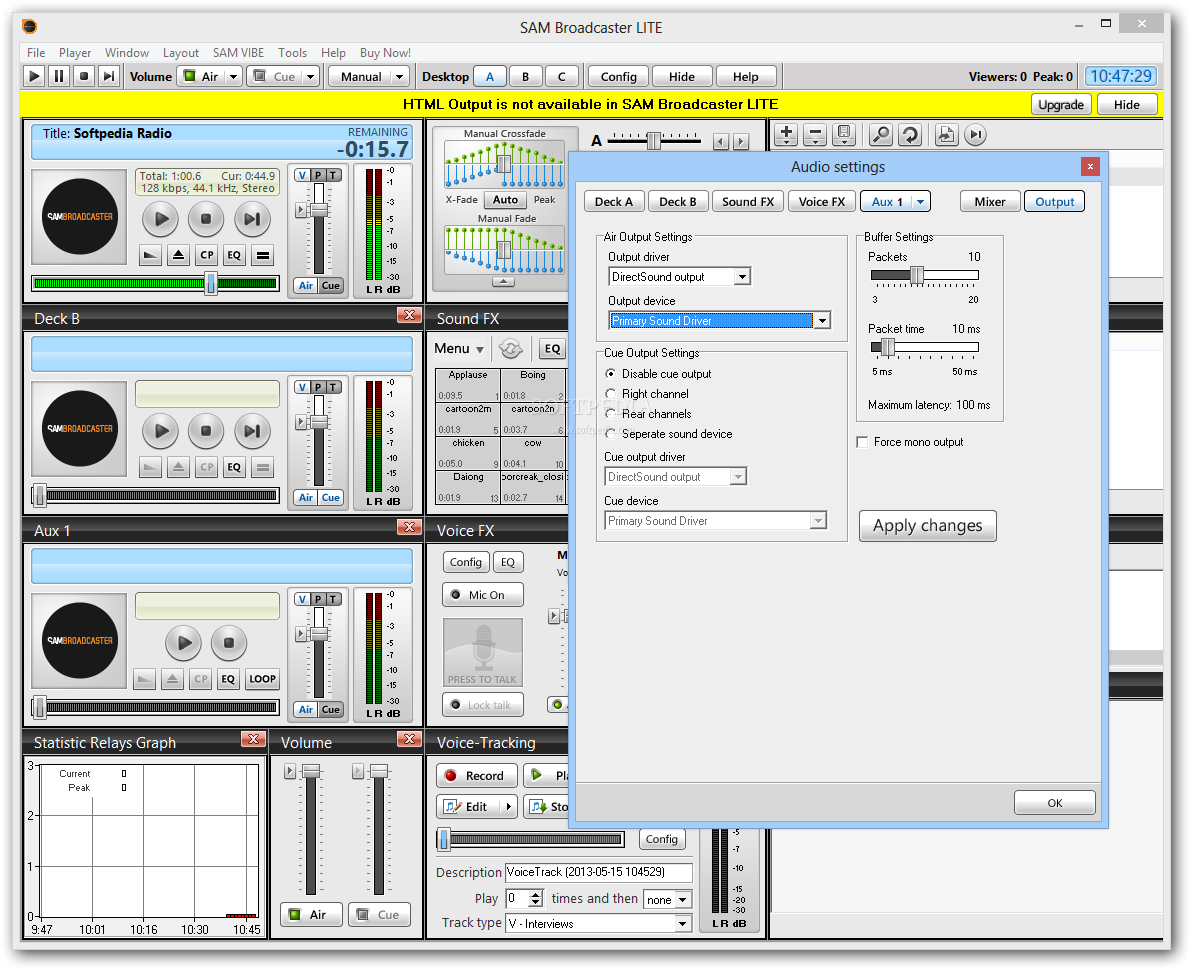Click the eject icon in Deck A

point(178,255)
